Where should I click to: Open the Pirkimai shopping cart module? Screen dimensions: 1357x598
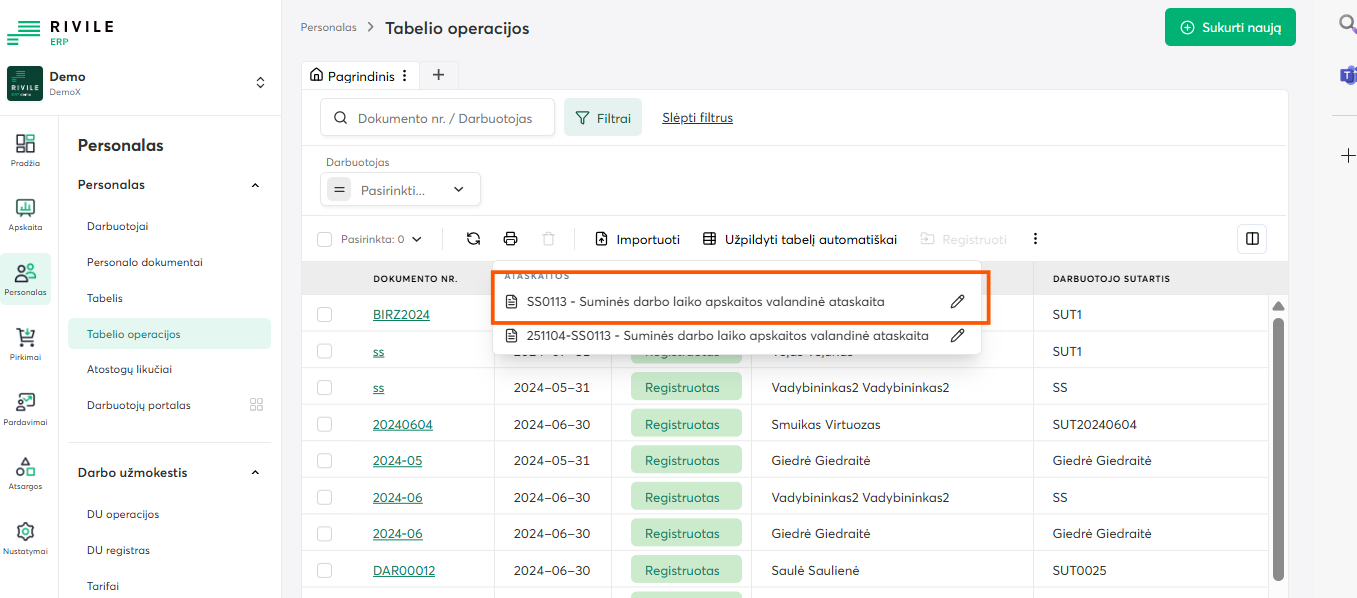coord(26,342)
